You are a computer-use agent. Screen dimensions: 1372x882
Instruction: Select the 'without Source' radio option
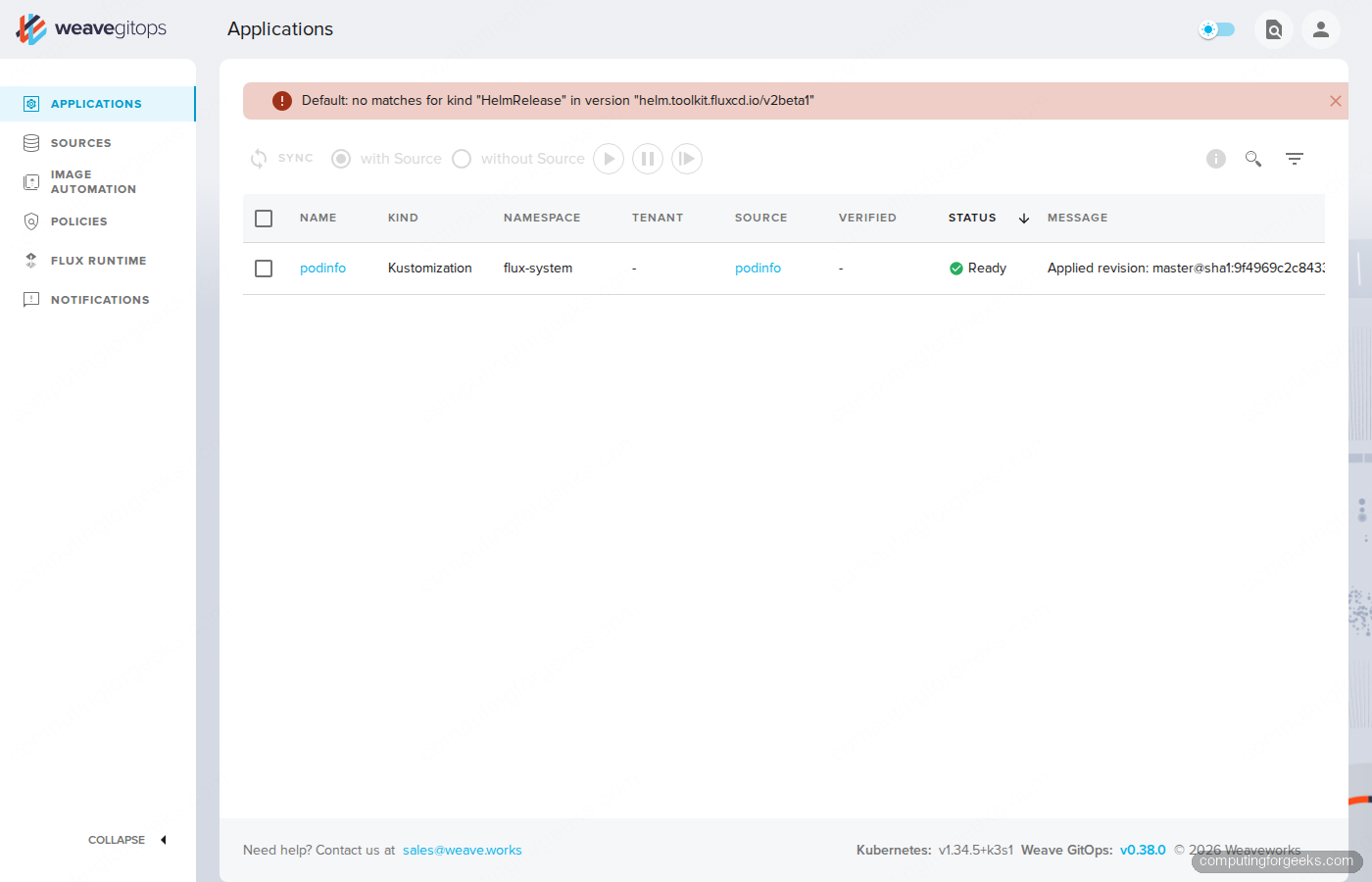[x=462, y=159]
